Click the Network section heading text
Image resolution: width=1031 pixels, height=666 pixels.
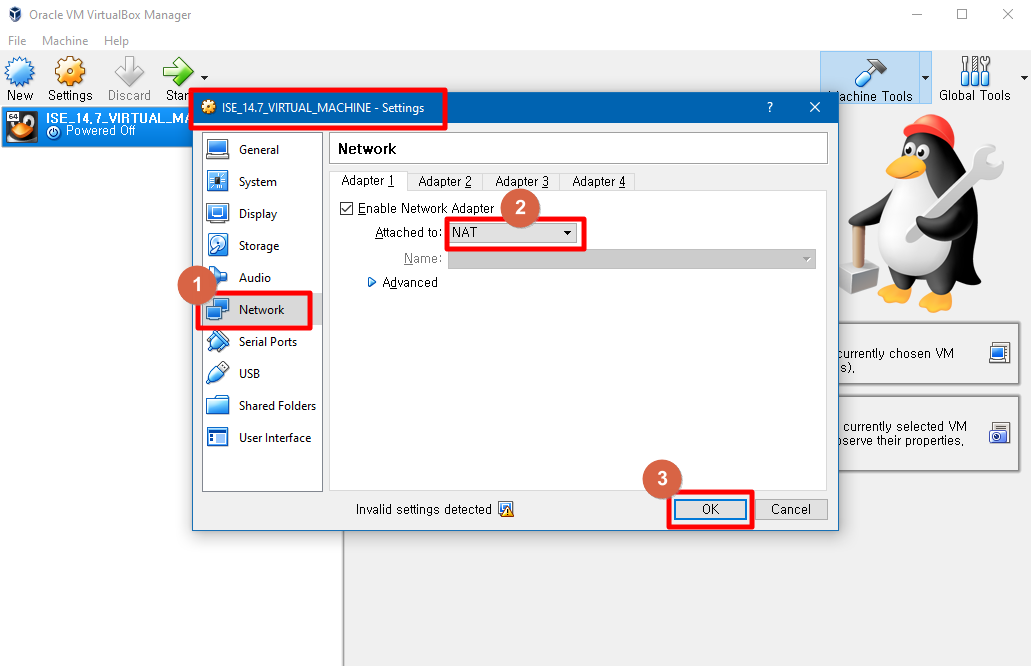click(367, 149)
